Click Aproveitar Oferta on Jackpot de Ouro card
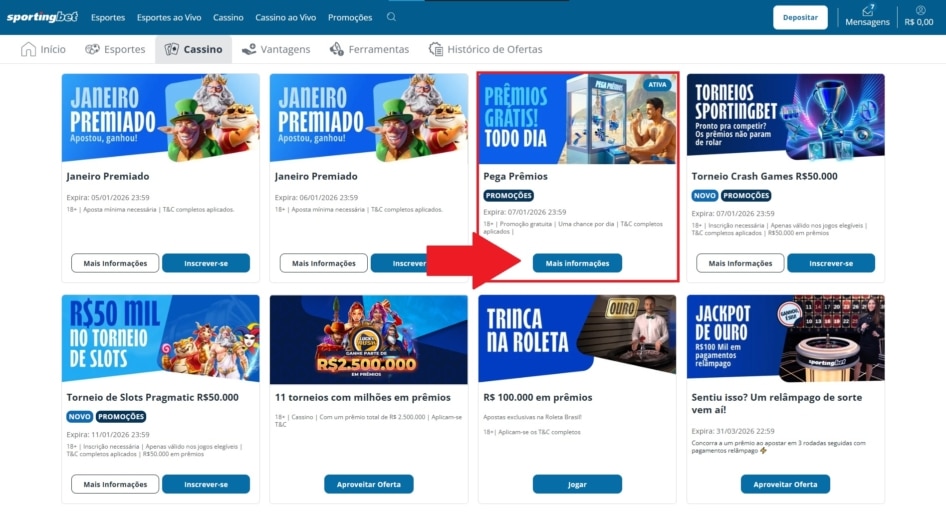 click(785, 484)
